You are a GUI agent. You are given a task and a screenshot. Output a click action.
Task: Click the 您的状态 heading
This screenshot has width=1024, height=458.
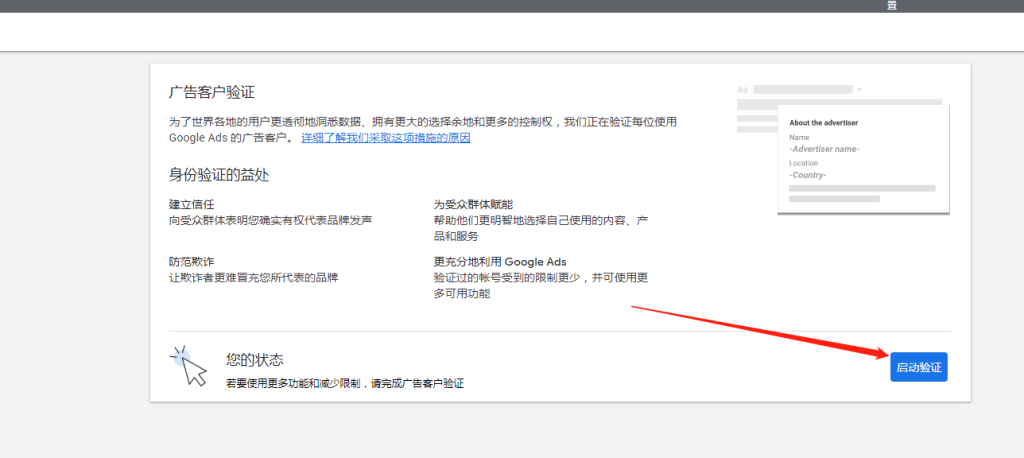coord(255,360)
